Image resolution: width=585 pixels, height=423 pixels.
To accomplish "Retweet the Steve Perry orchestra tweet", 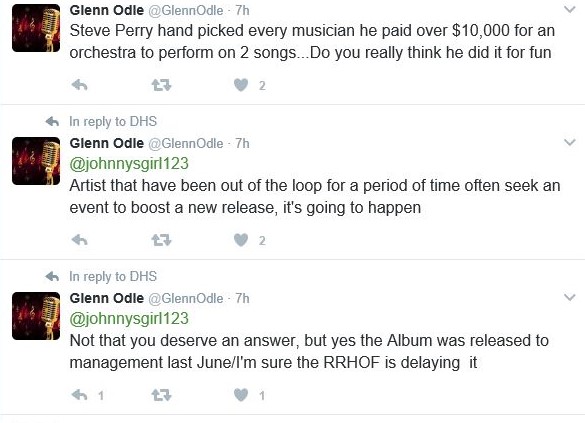I will (161, 85).
